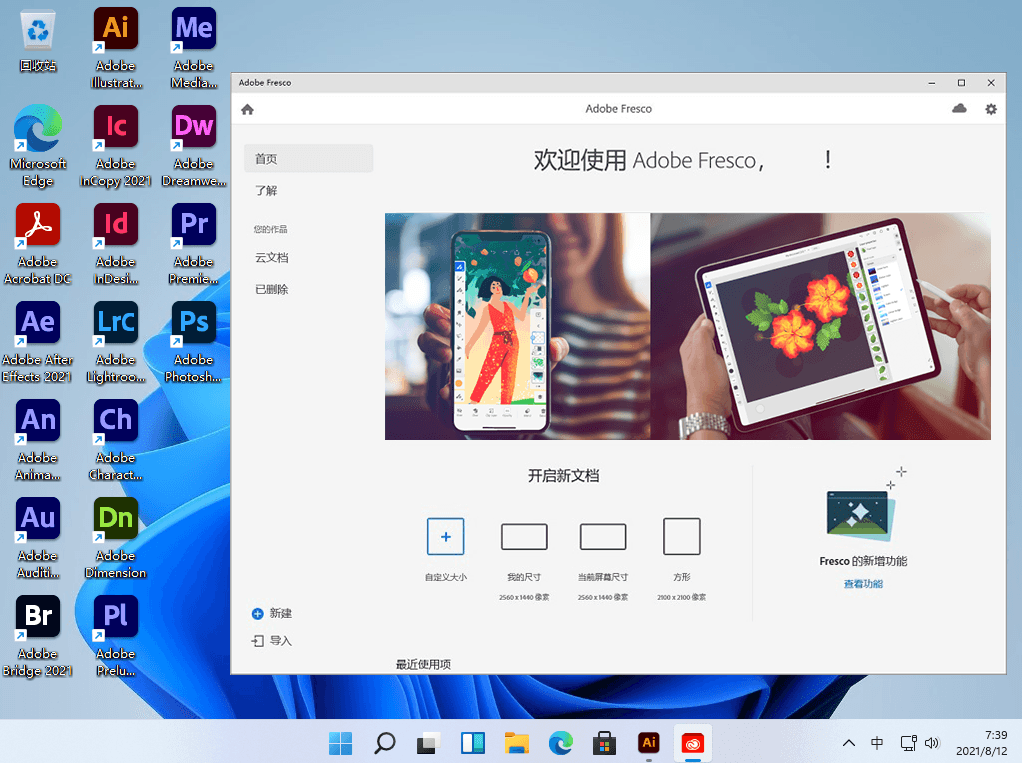Screen dimensions: 1022x763
Task: Click the phone banner image
Action: click(517, 326)
